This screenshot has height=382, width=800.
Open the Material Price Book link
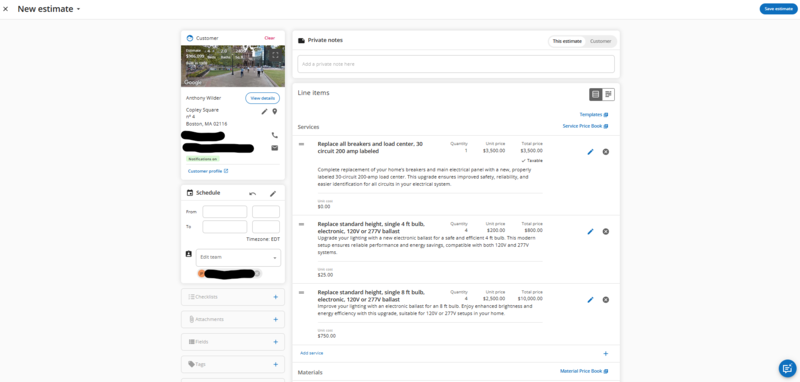click(584, 371)
